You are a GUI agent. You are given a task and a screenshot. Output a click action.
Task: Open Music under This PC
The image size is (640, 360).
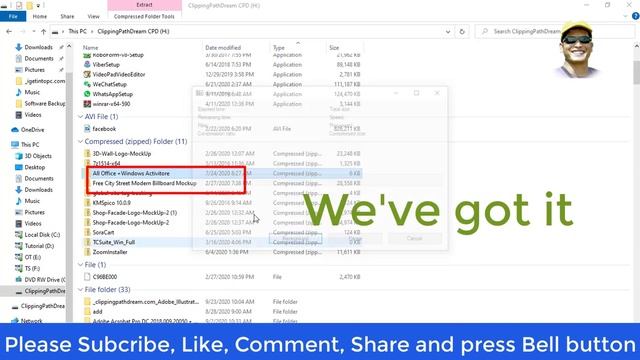pos(32,201)
